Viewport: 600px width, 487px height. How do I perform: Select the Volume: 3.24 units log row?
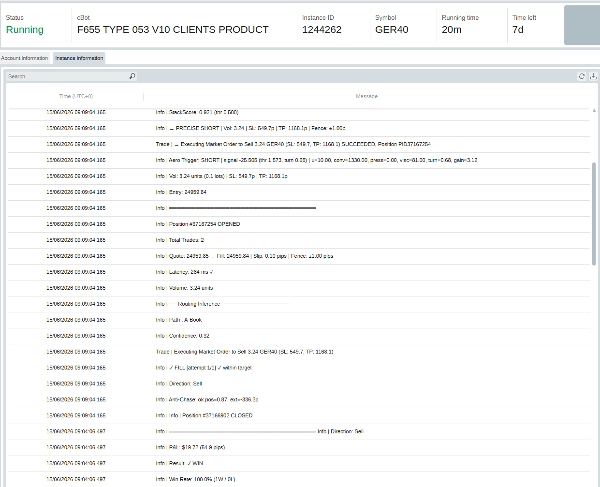299,288
